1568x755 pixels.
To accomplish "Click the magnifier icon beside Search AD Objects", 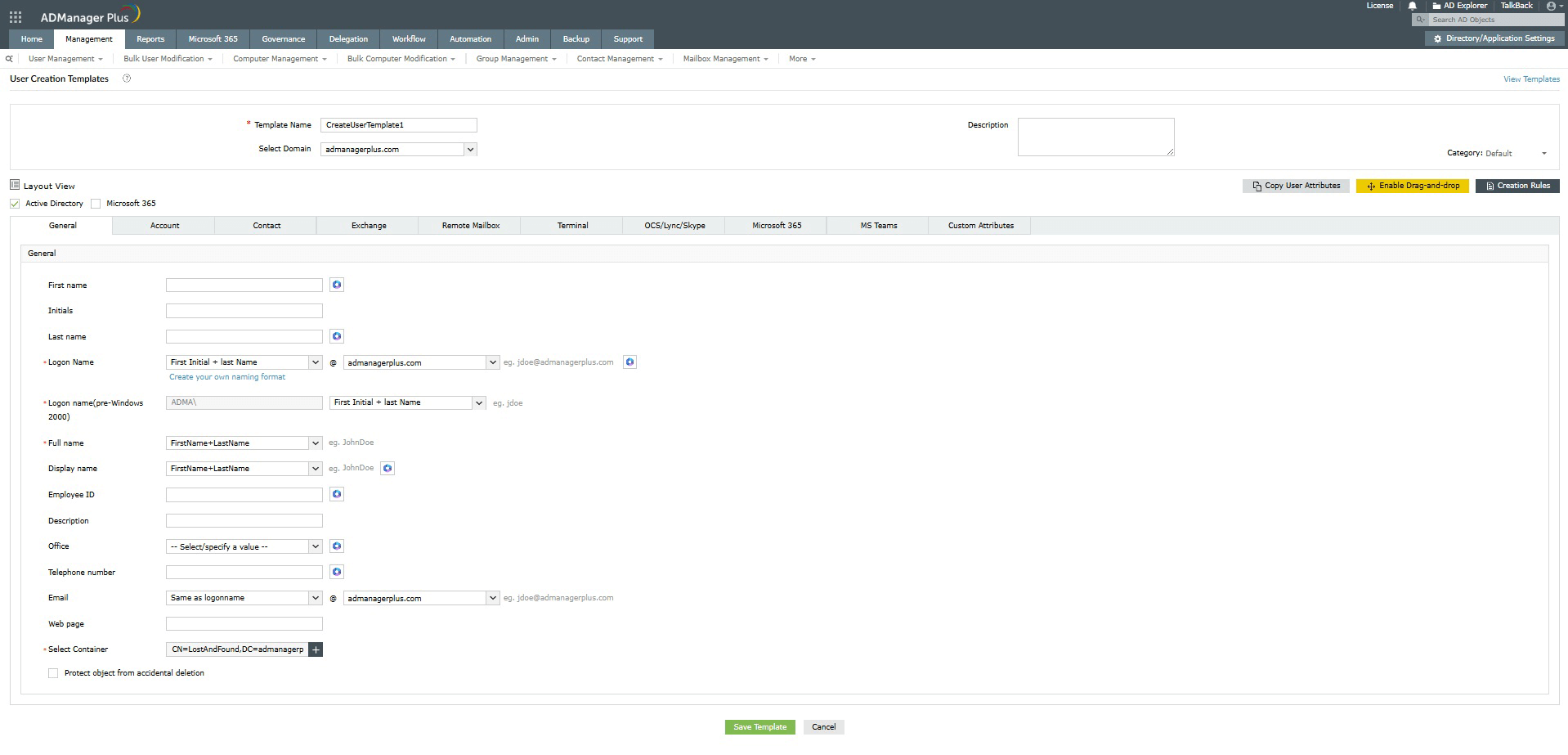I will [x=1421, y=19].
